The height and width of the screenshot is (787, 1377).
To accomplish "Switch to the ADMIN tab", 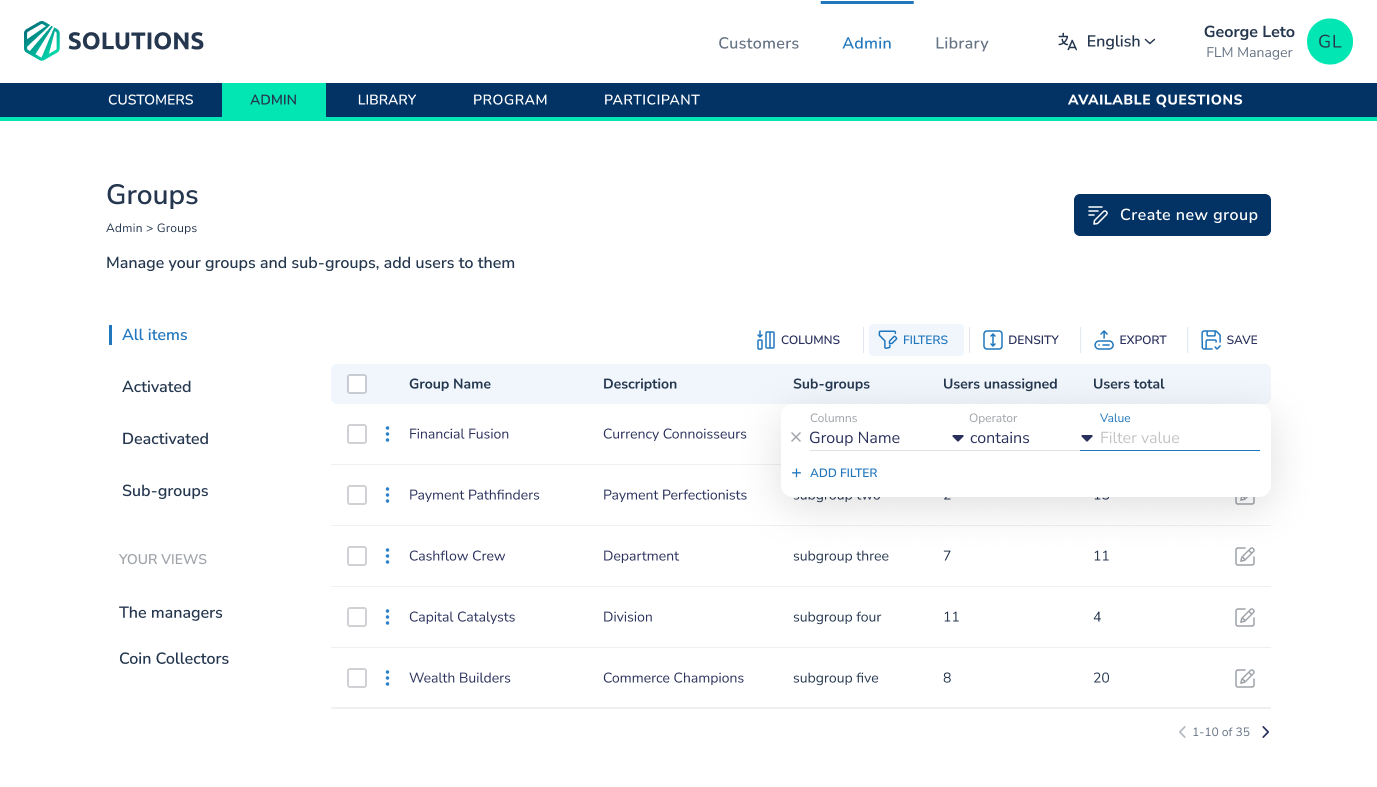I will click(x=274, y=100).
